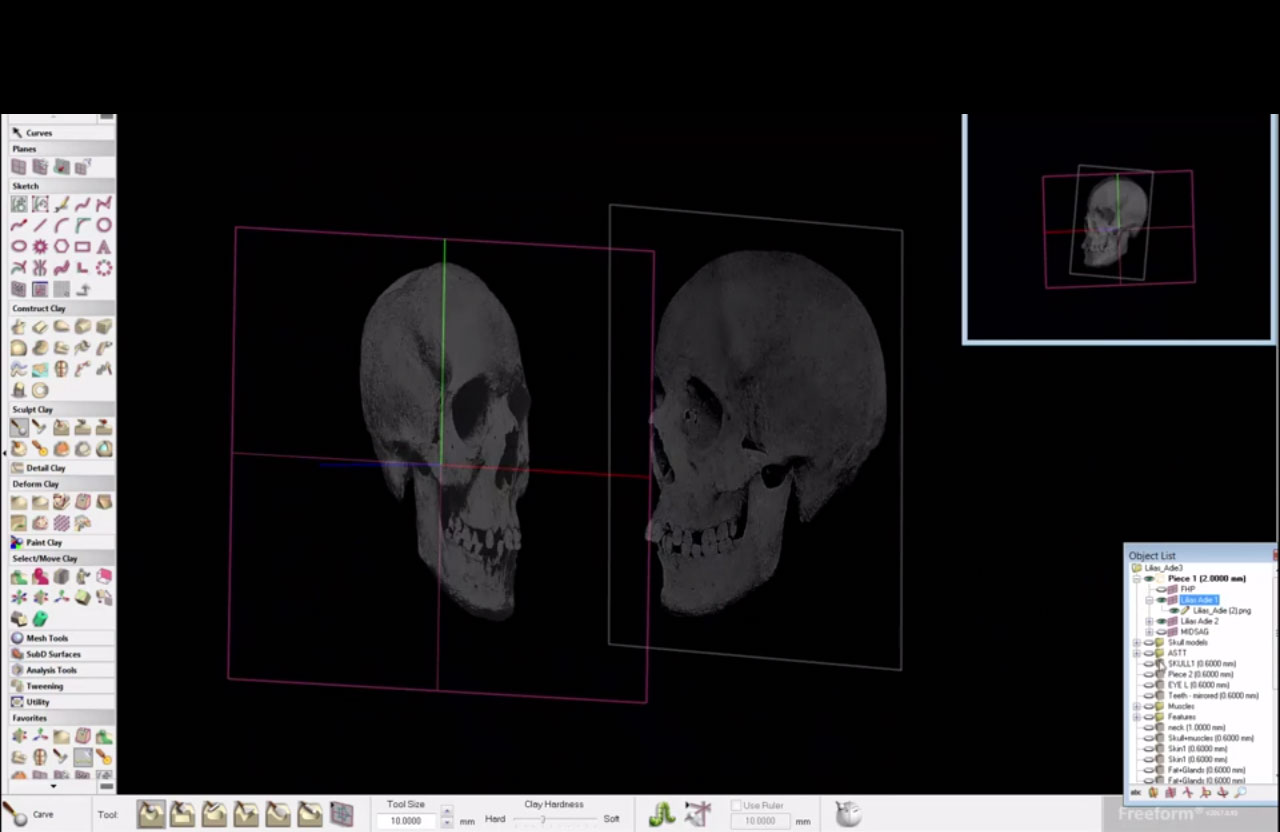
Task: Enable the Use Ruler checkbox
Action: pos(737,805)
